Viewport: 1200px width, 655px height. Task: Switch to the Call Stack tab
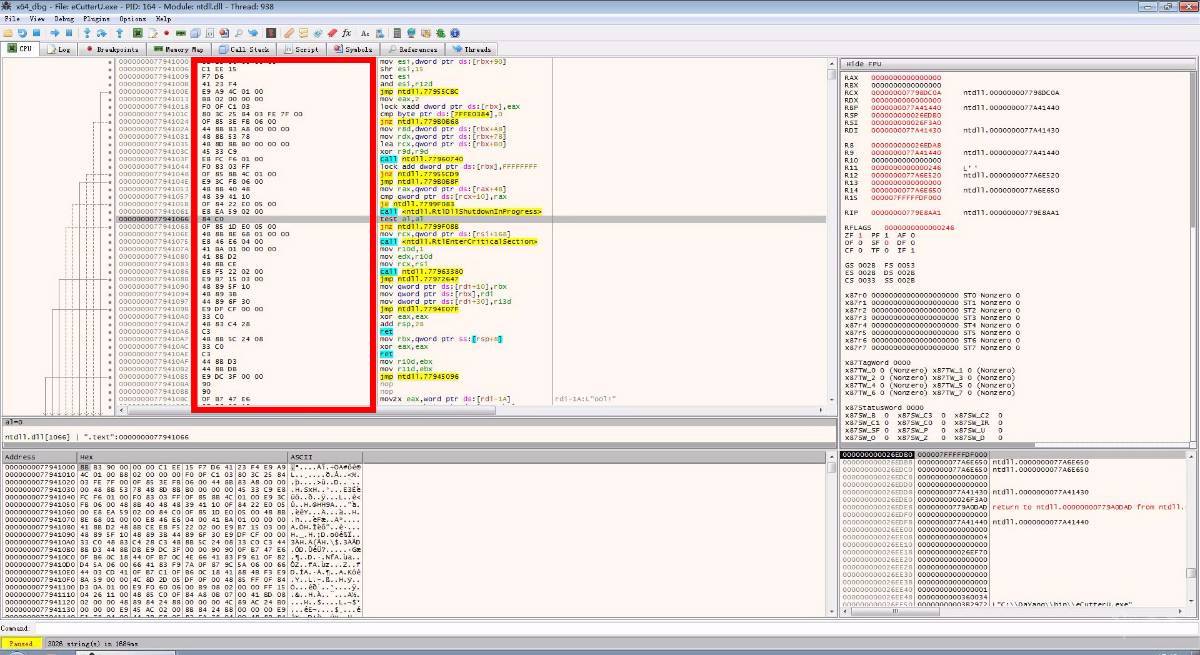[243, 49]
